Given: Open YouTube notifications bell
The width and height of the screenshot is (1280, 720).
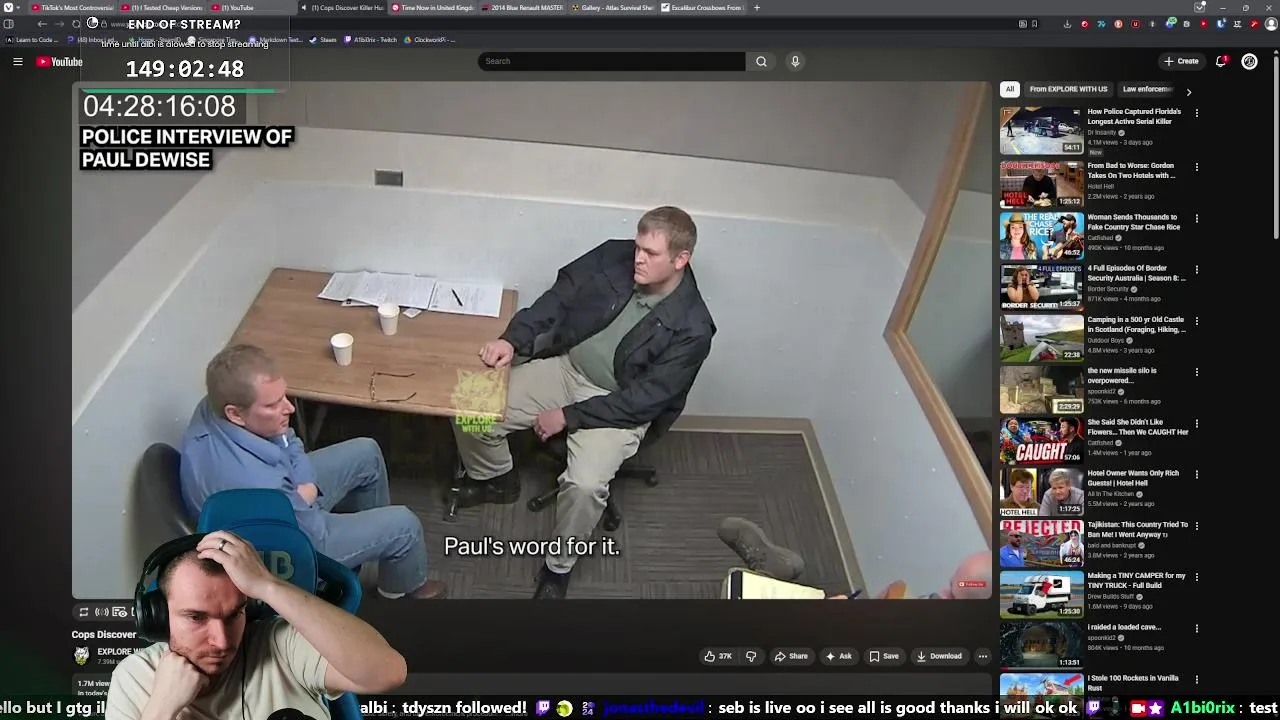Looking at the screenshot, I should tap(1221, 61).
